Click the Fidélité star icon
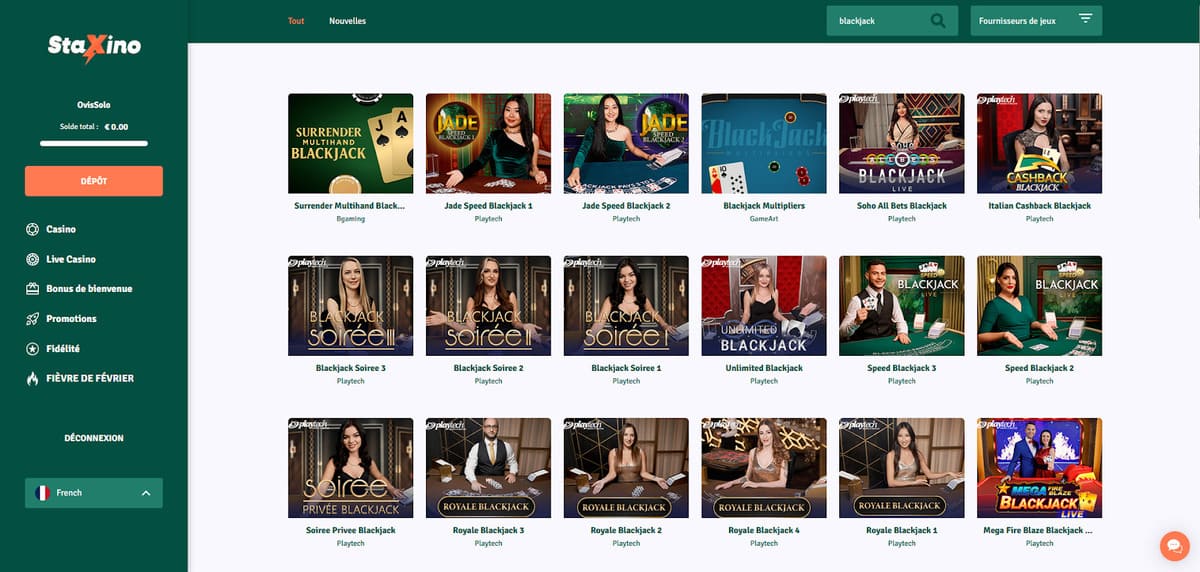 tap(33, 349)
